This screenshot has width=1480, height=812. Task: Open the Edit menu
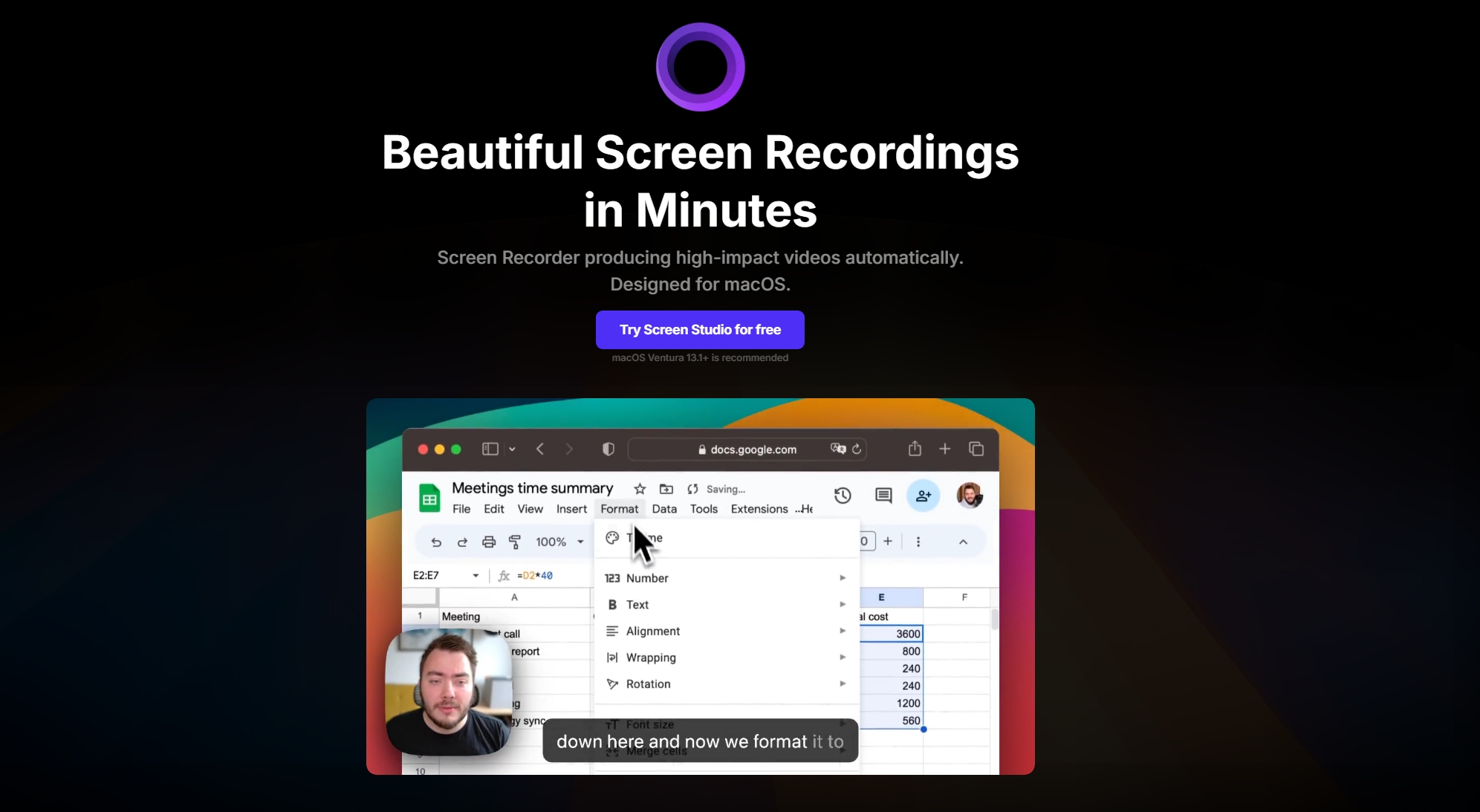point(494,509)
